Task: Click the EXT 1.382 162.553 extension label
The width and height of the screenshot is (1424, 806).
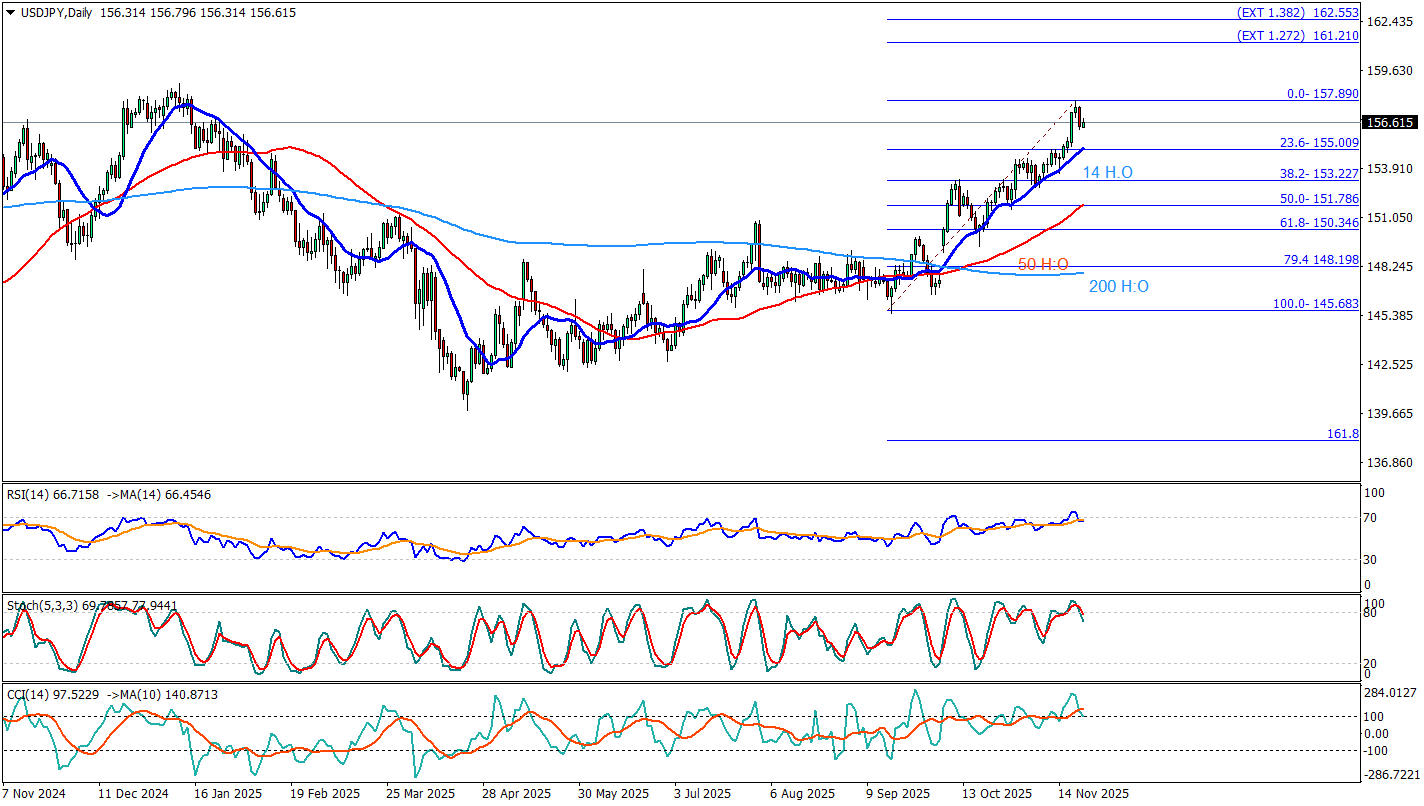Action: coord(1297,12)
